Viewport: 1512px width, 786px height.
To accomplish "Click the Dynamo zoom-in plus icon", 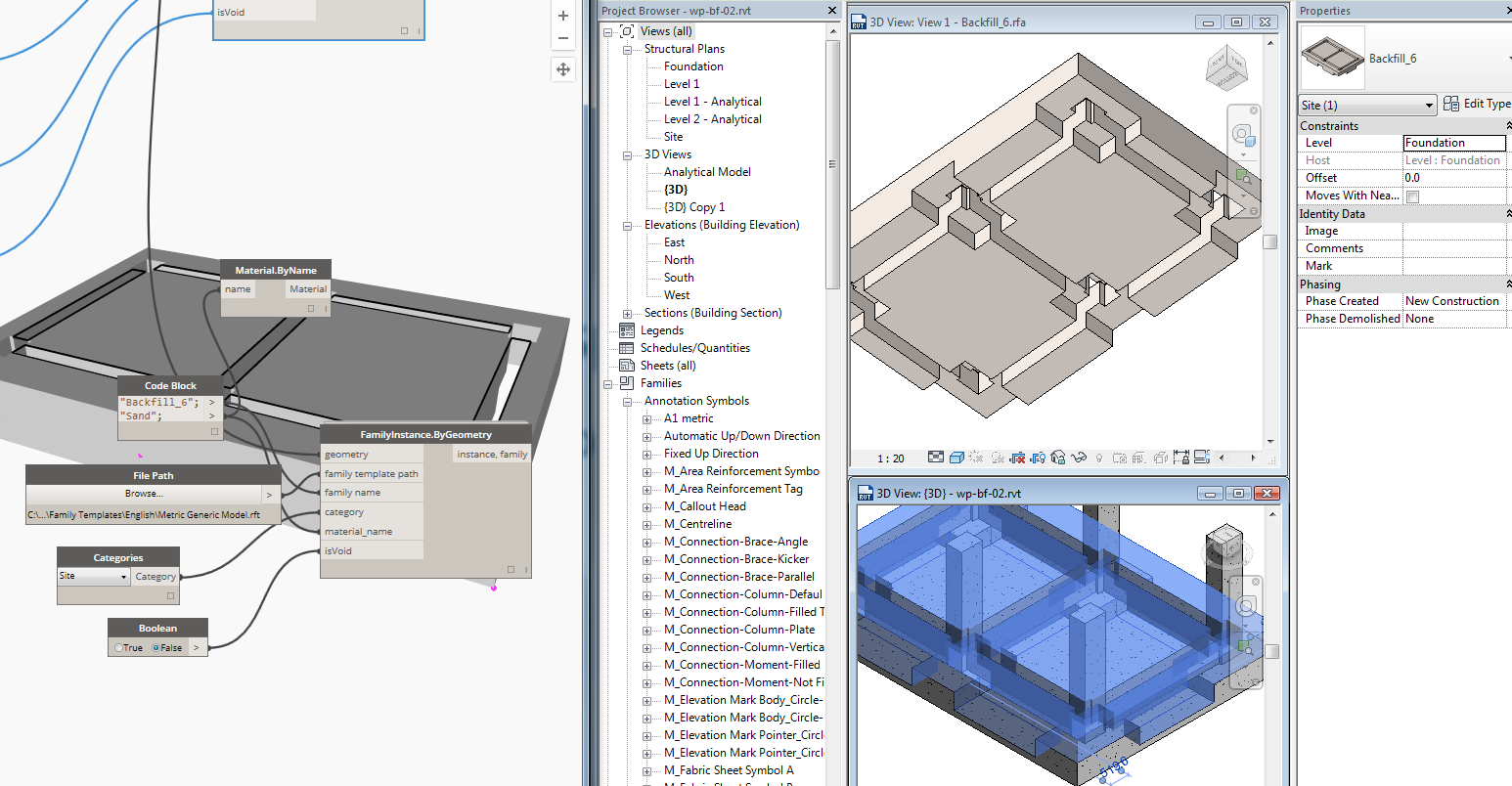I will 562,16.
